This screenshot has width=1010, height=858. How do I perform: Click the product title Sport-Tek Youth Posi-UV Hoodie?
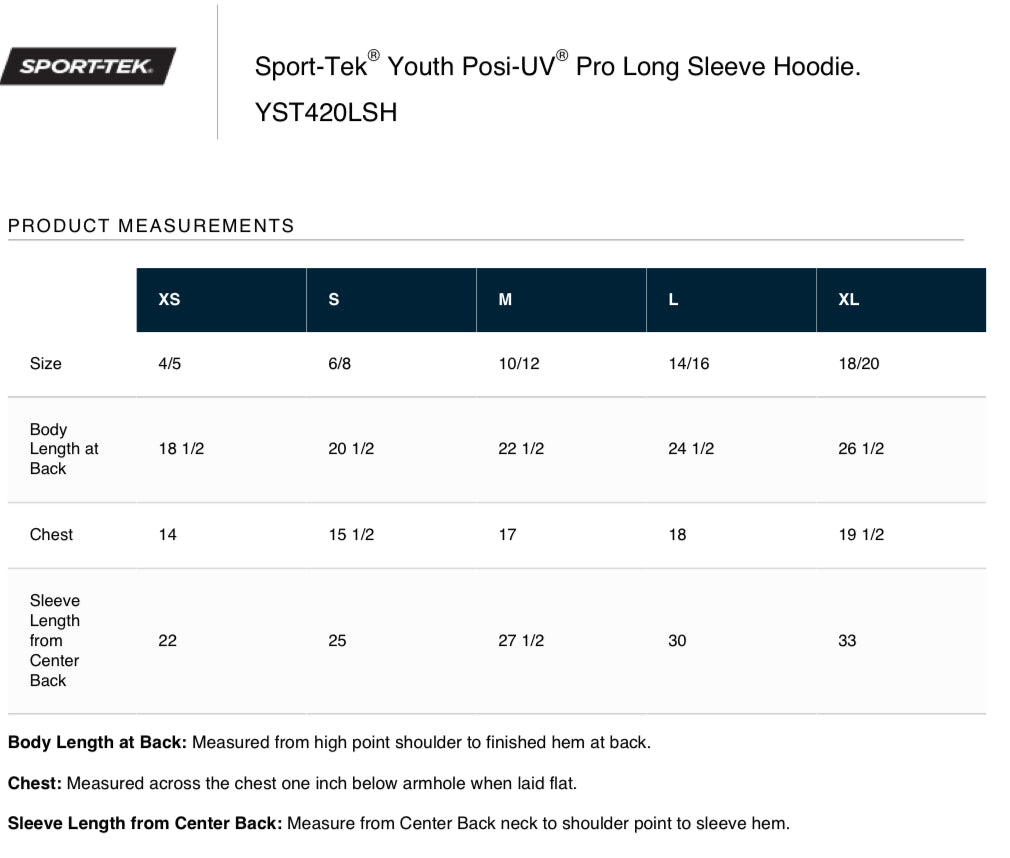(558, 66)
